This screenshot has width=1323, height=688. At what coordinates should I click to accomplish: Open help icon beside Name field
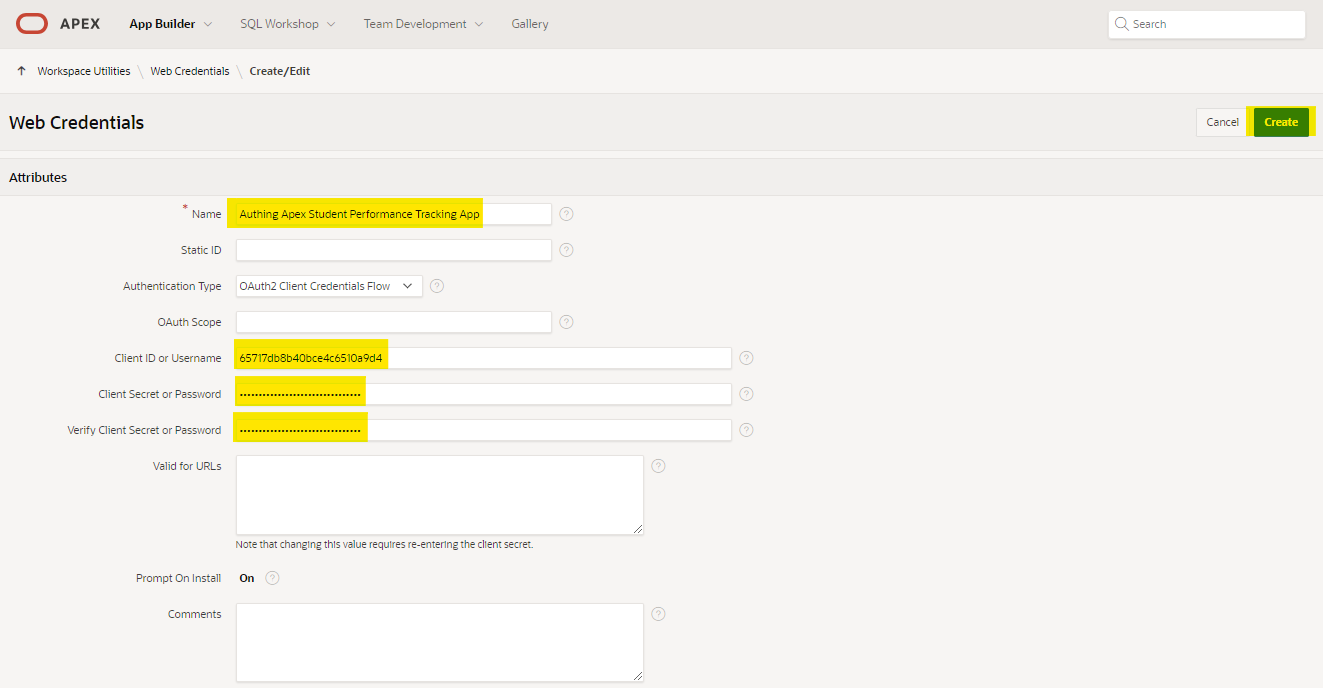pyautogui.click(x=566, y=214)
